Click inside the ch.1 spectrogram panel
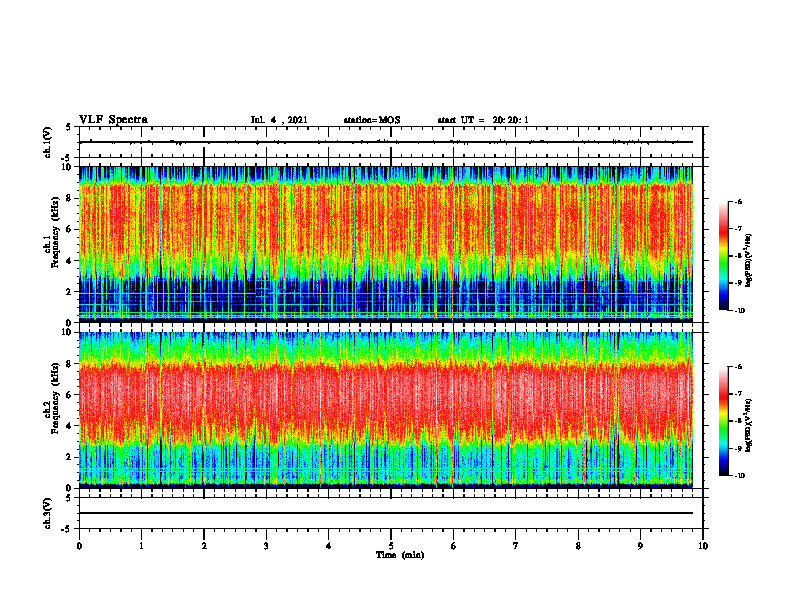Image resolution: width=792 pixels, height=612 pixels. tap(386, 244)
